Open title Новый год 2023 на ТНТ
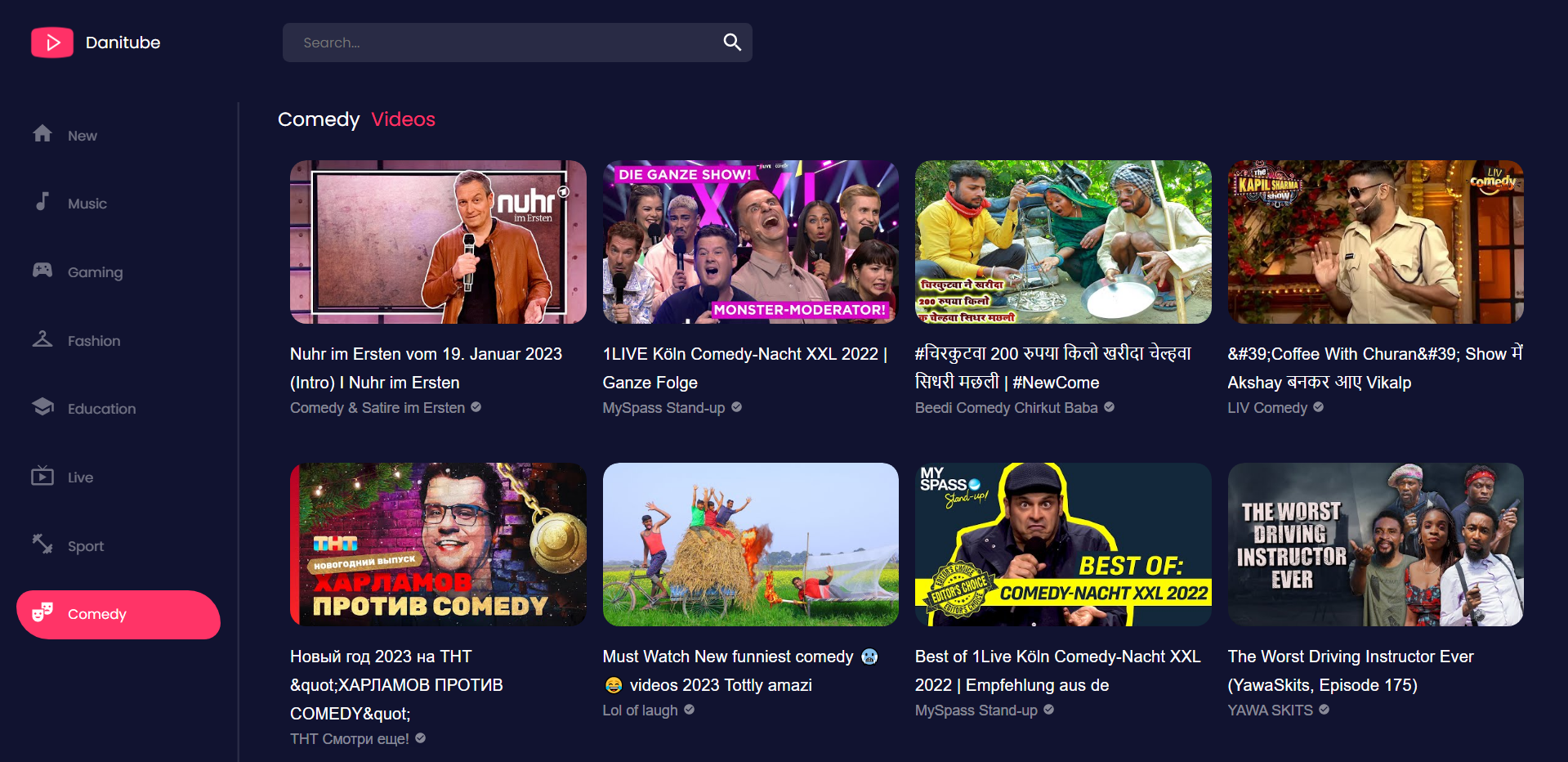 pos(396,685)
